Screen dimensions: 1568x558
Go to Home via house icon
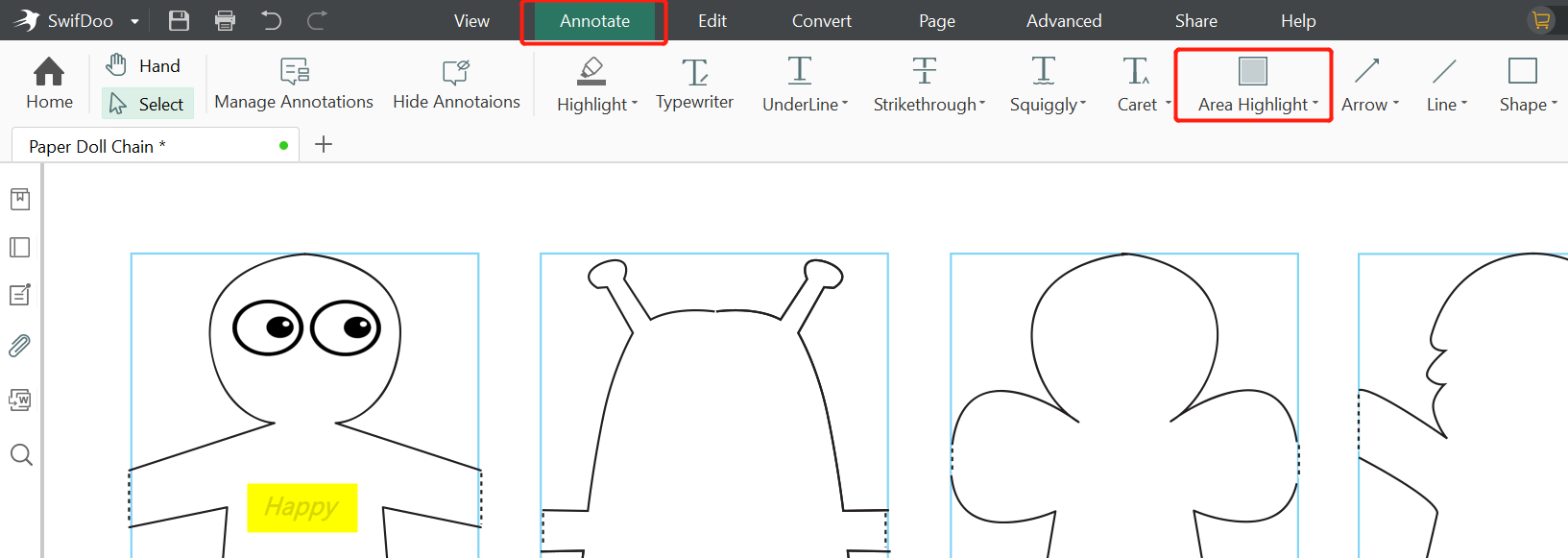[49, 83]
